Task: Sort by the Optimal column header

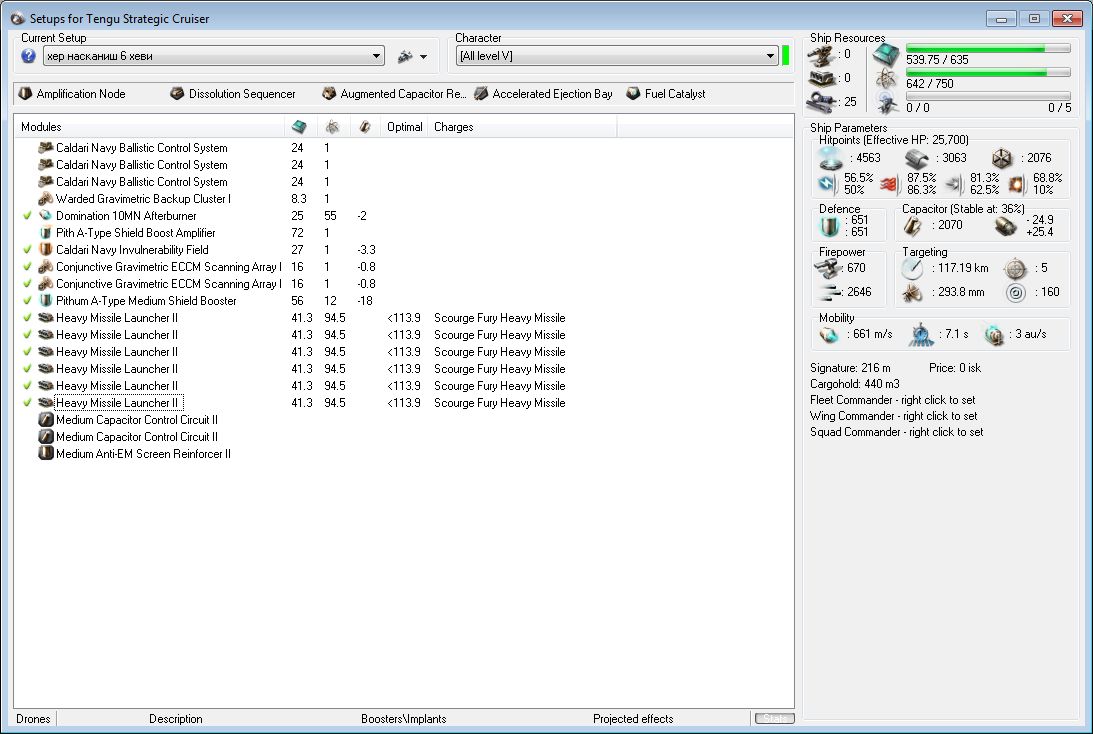Action: point(404,126)
